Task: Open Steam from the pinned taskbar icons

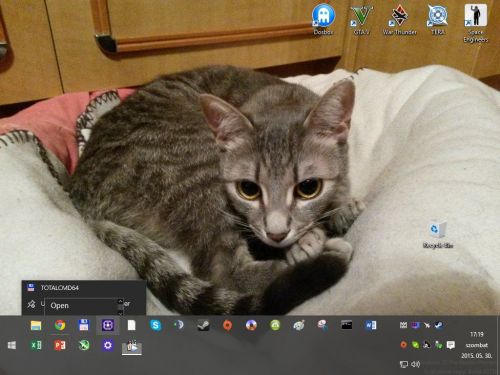Action: pyautogui.click(x=203, y=325)
